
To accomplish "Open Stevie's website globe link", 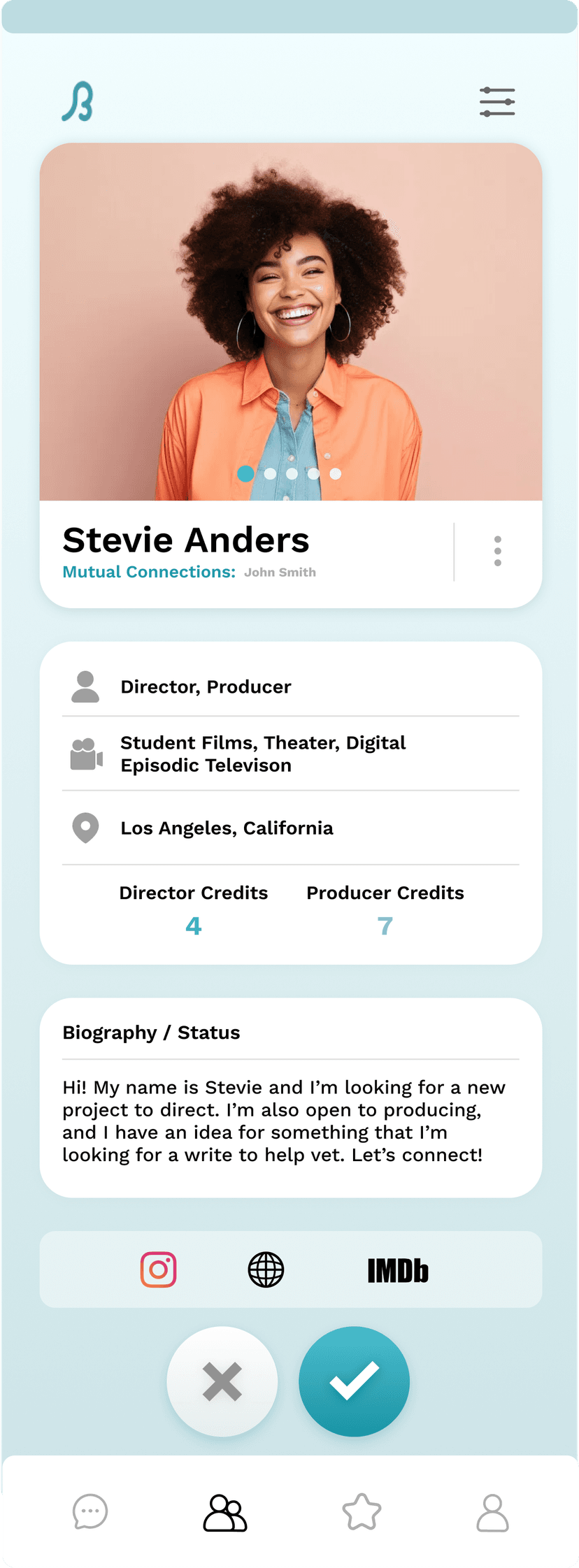I will 266,1269.
